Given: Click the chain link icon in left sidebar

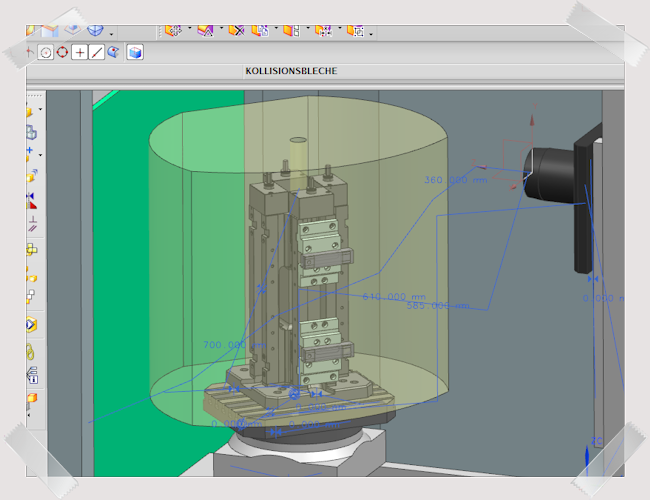Looking at the screenshot, I should click(x=32, y=351).
